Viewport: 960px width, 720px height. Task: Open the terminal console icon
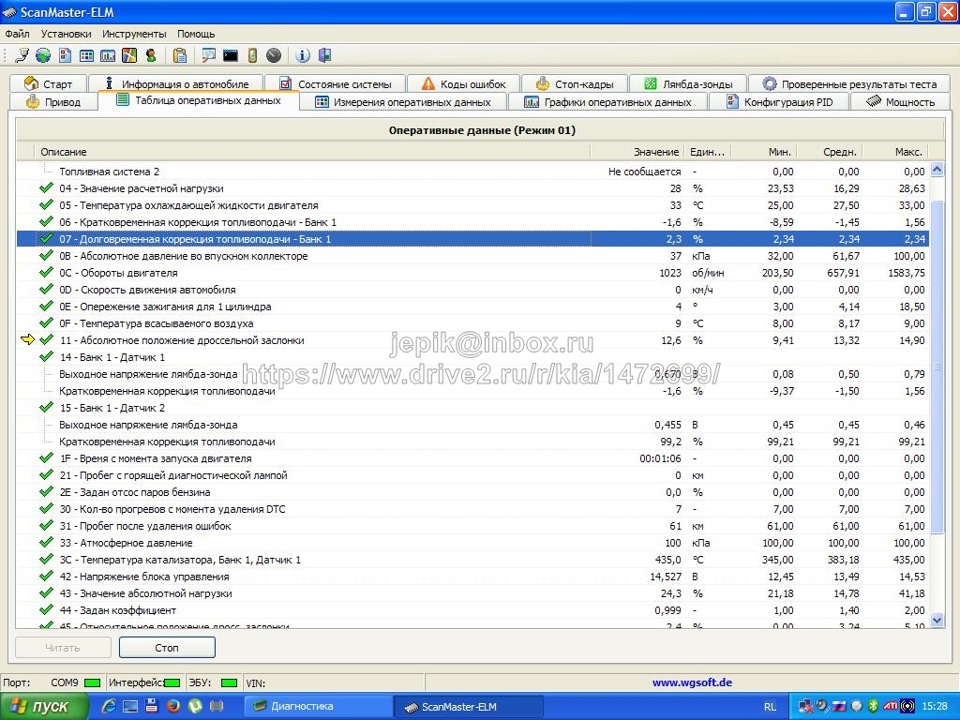[228, 55]
